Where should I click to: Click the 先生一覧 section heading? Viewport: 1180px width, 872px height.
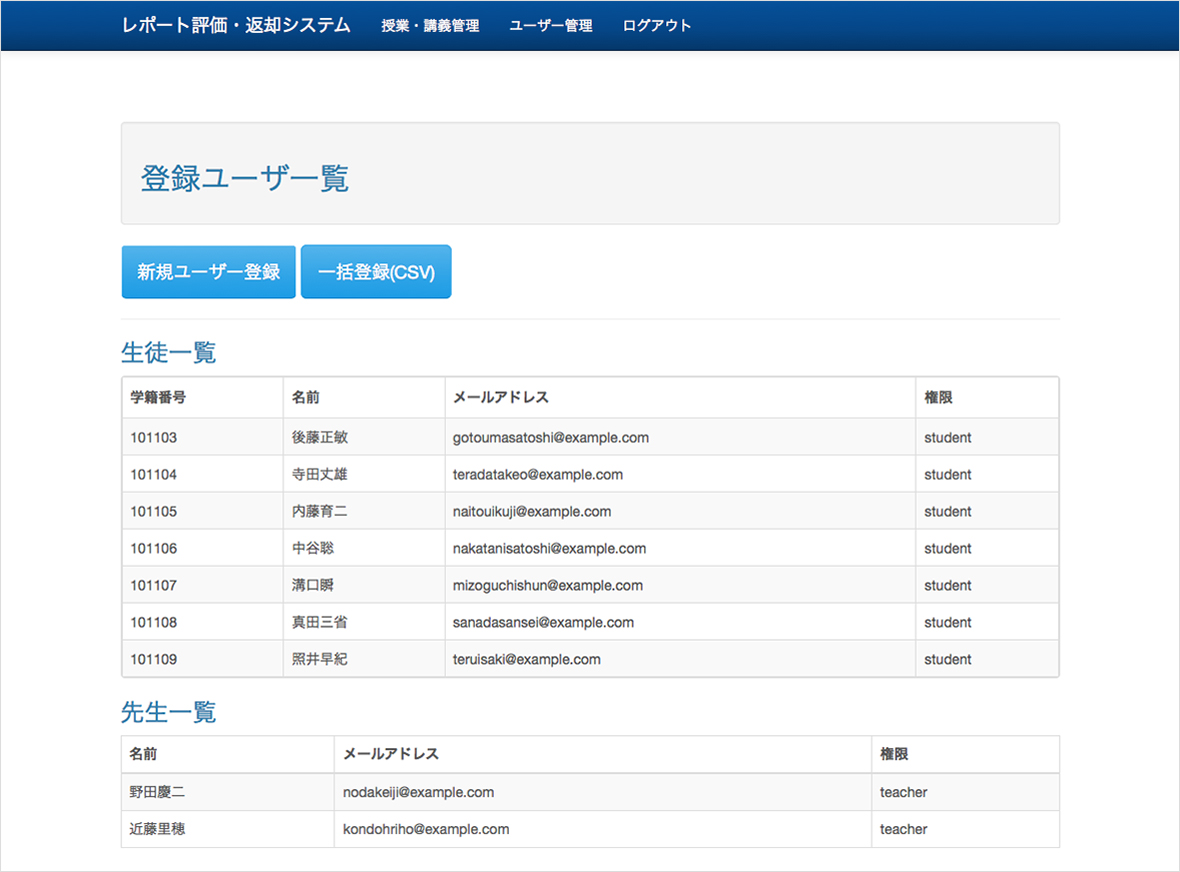click(168, 712)
